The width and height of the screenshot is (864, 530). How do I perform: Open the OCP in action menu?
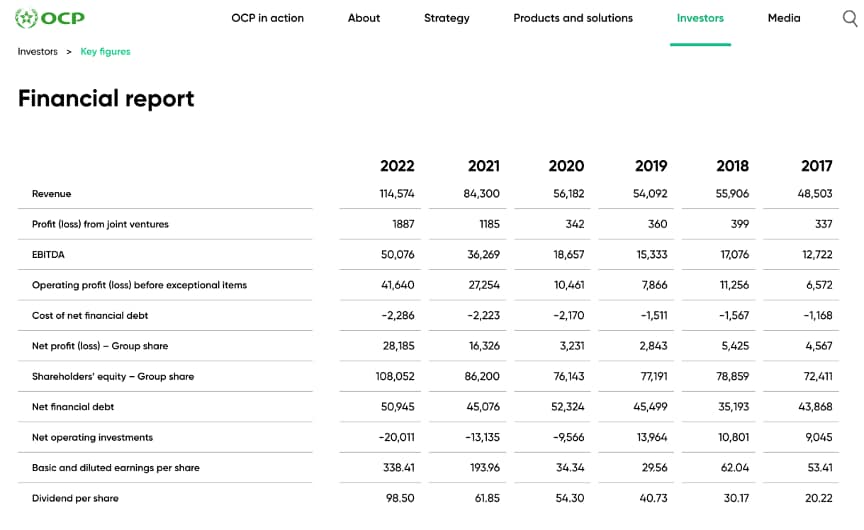(267, 18)
